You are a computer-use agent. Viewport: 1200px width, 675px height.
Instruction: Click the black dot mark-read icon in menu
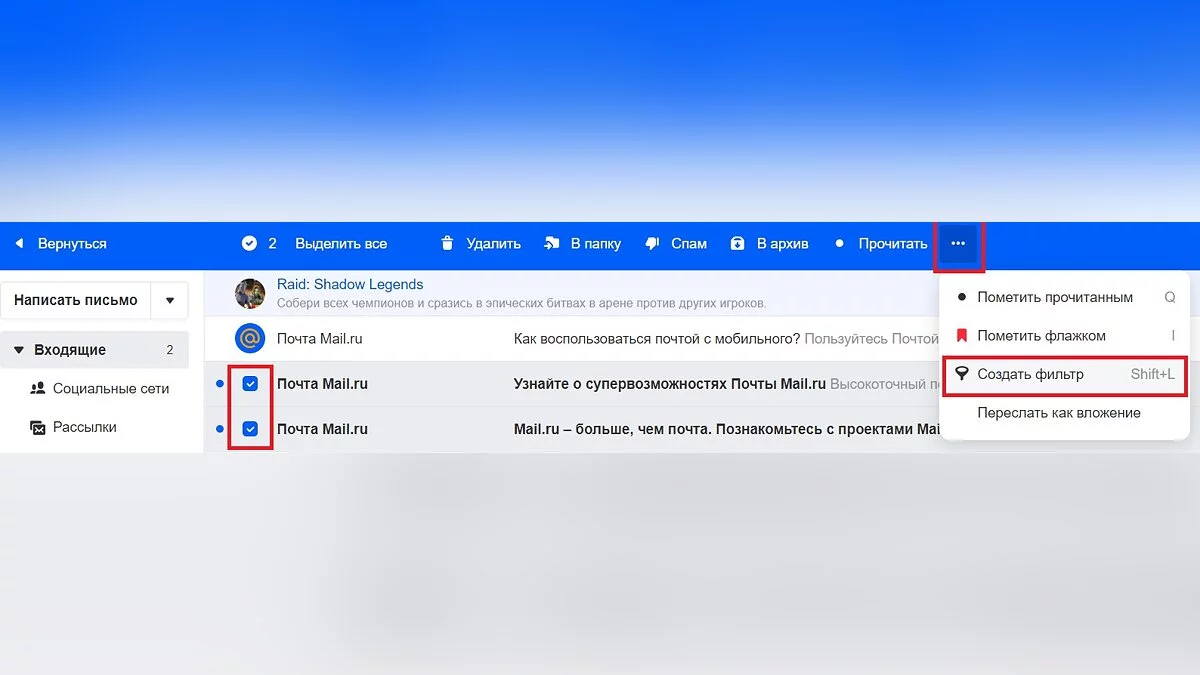pos(962,297)
